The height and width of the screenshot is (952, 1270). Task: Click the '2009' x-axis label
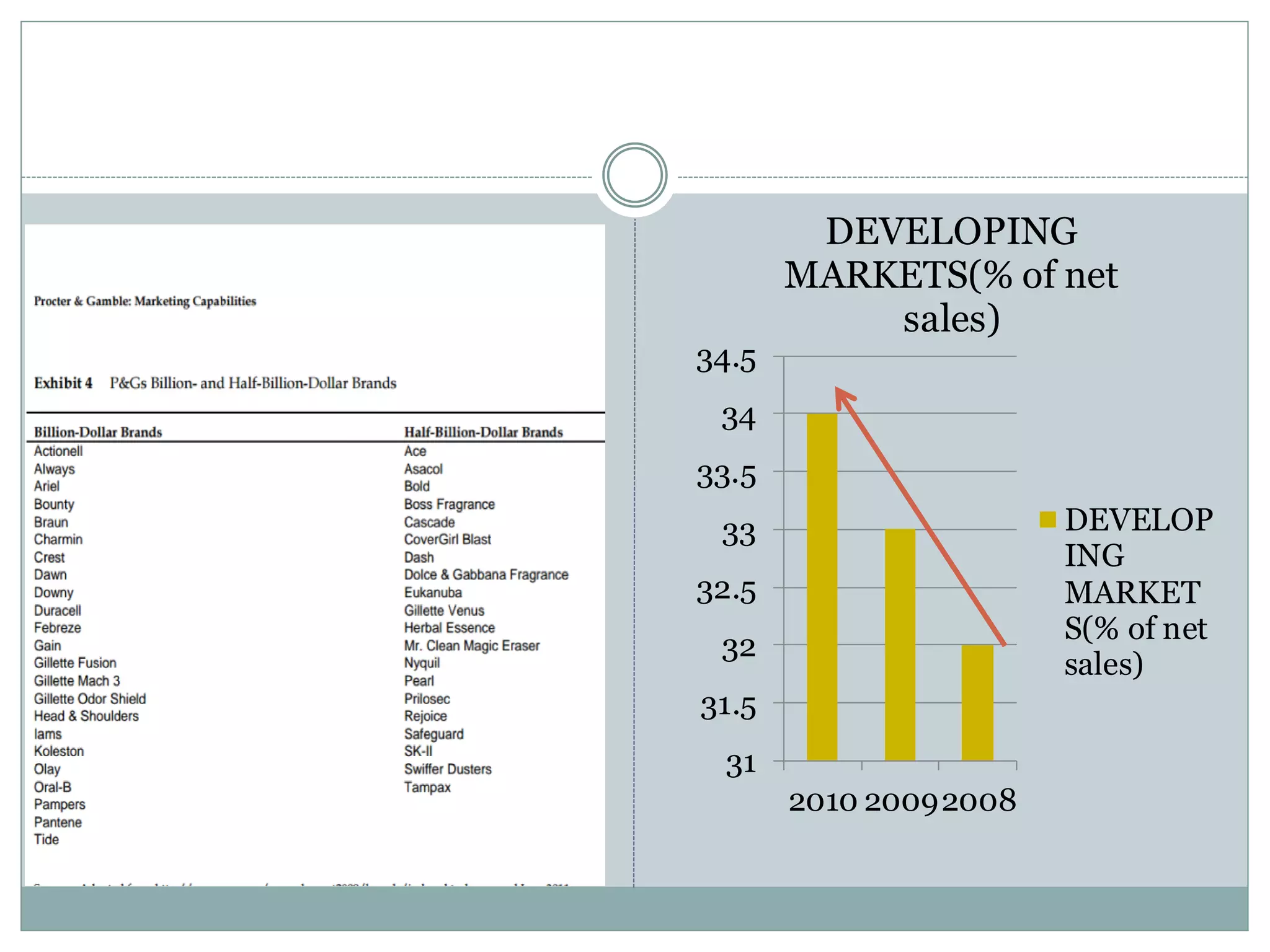point(900,802)
